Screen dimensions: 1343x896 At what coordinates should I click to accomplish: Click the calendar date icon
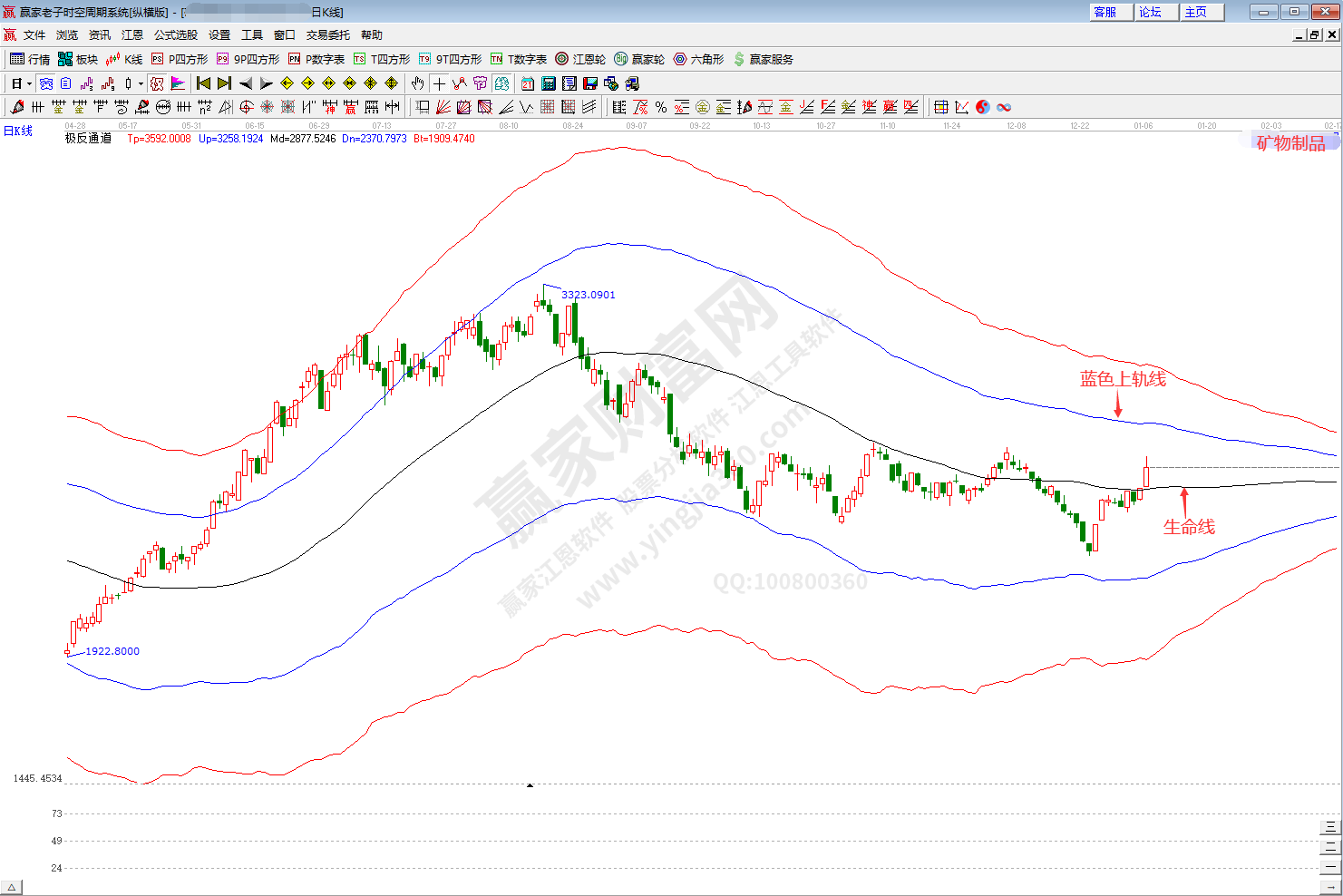(527, 83)
